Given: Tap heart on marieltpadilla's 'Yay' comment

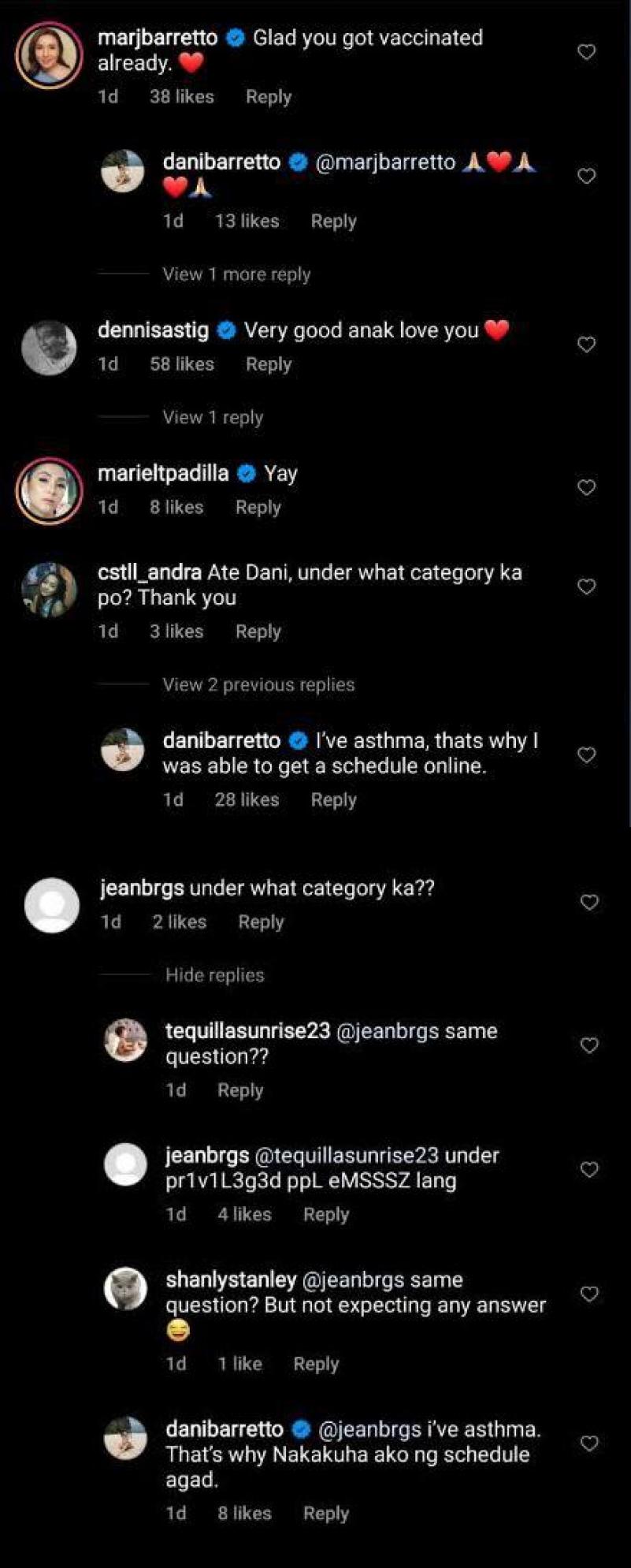Looking at the screenshot, I should click(586, 487).
